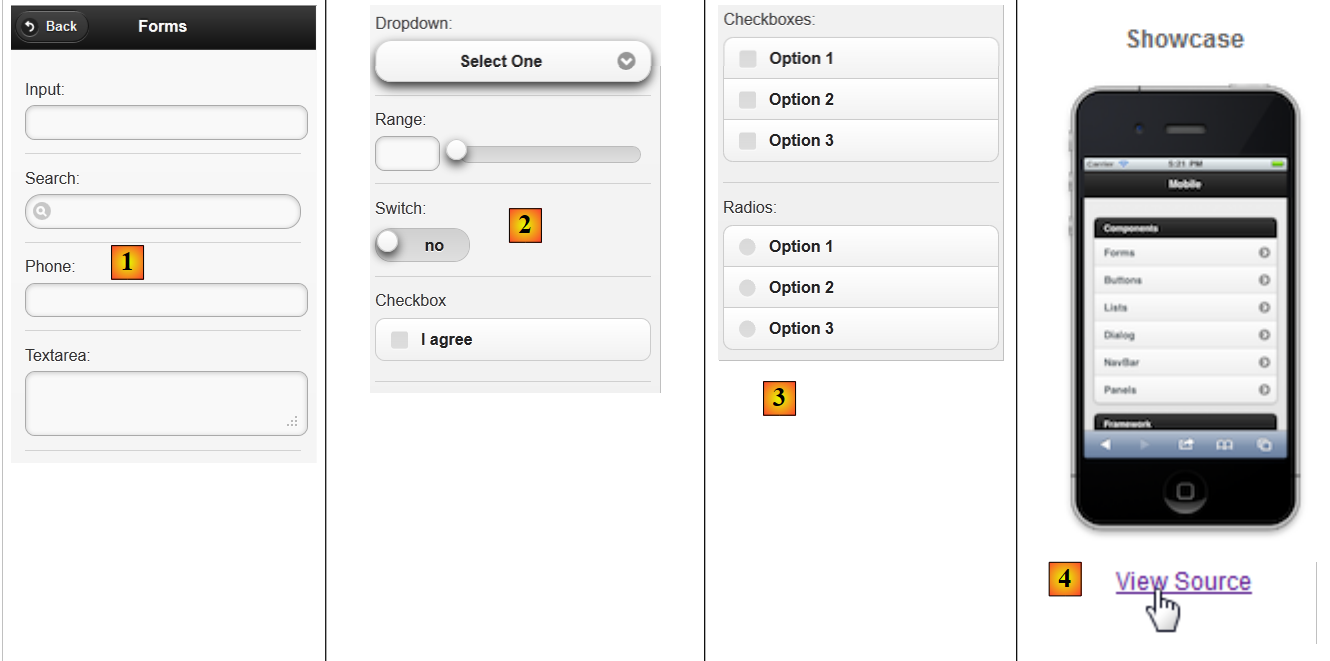The width and height of the screenshot is (1330, 661).
Task: Click the share icon in phone toolbar
Action: tap(1185, 445)
